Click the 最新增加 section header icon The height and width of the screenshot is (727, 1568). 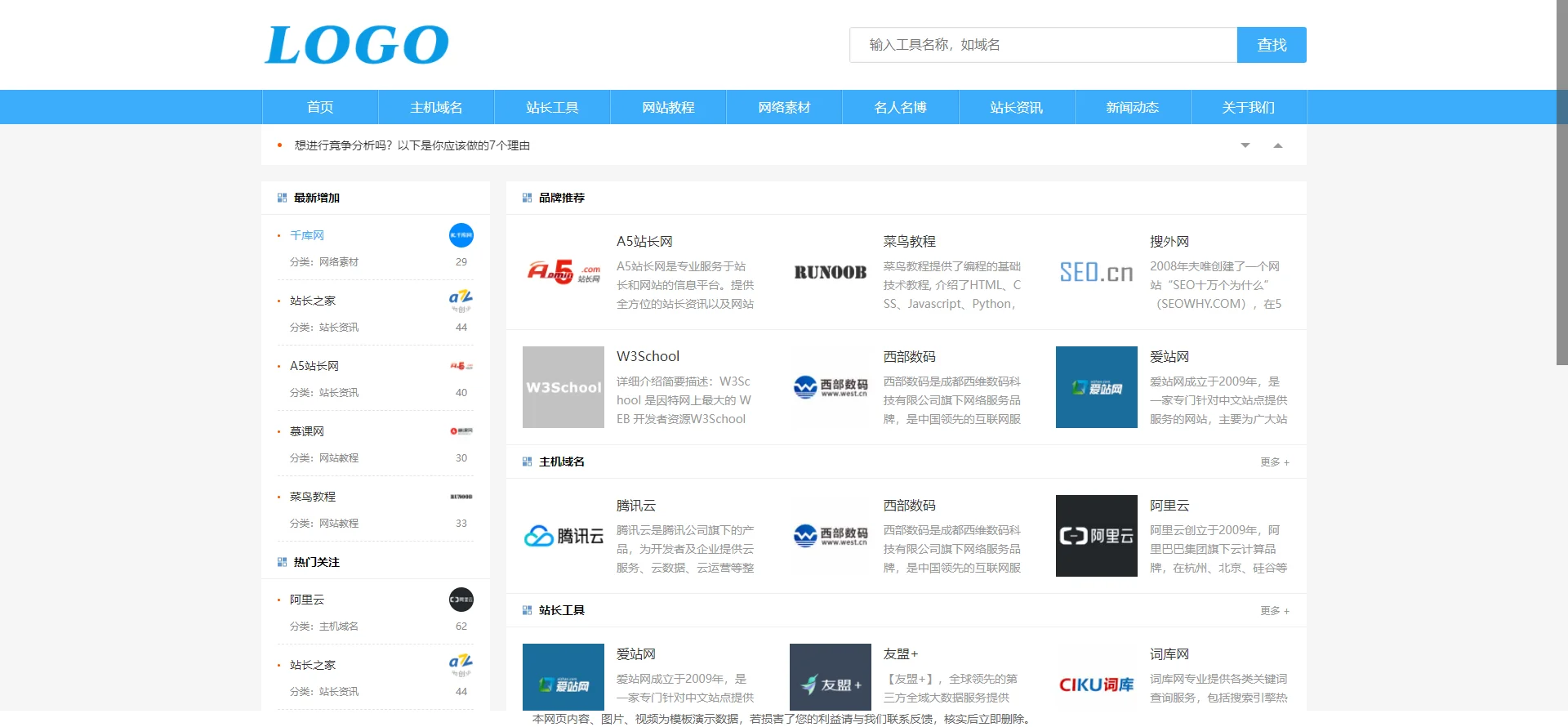[282, 198]
